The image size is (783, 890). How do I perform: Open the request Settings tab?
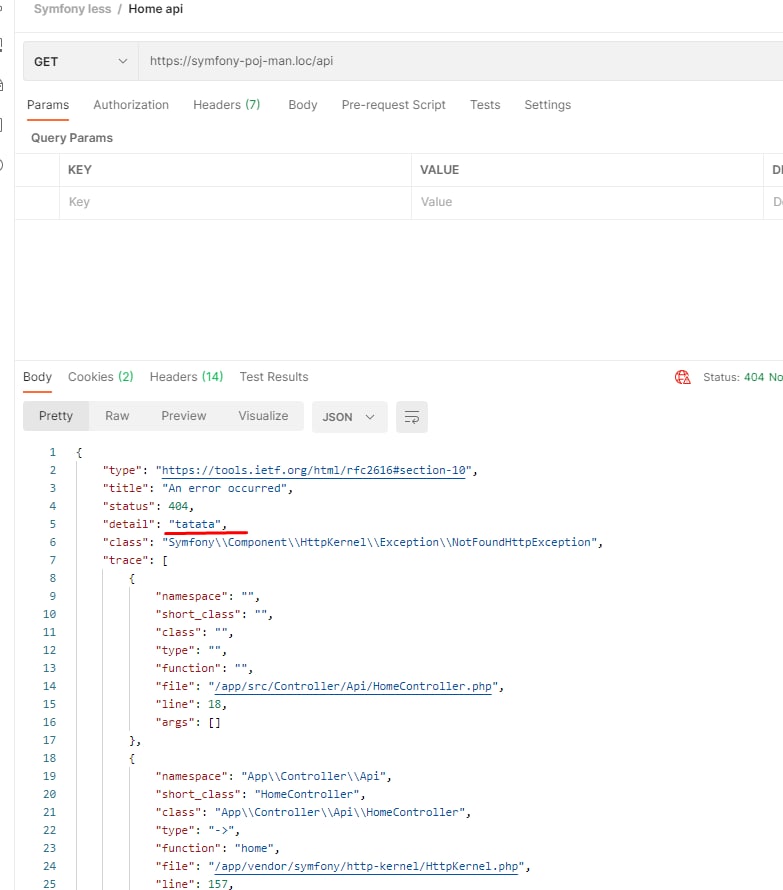pos(547,105)
